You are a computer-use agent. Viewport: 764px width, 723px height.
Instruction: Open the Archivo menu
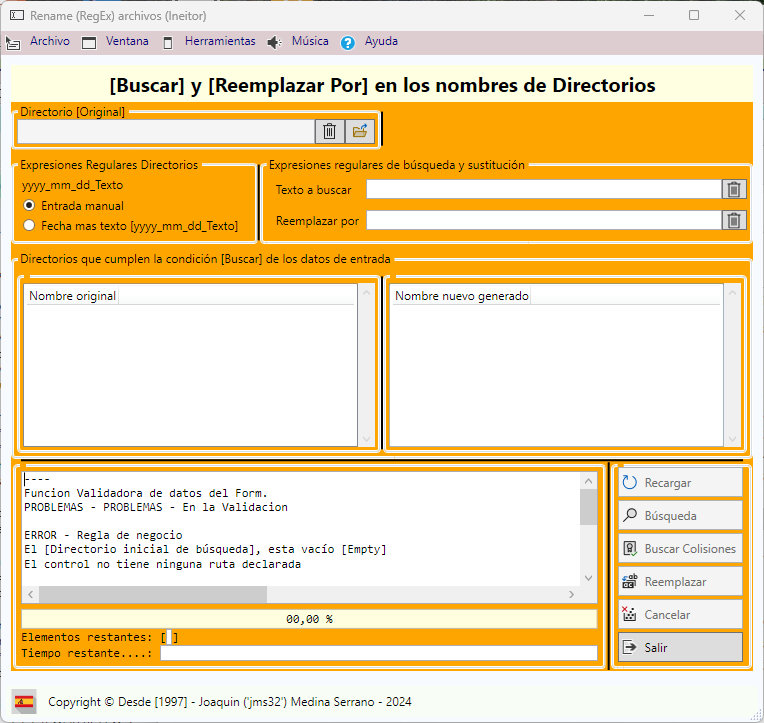tap(50, 41)
